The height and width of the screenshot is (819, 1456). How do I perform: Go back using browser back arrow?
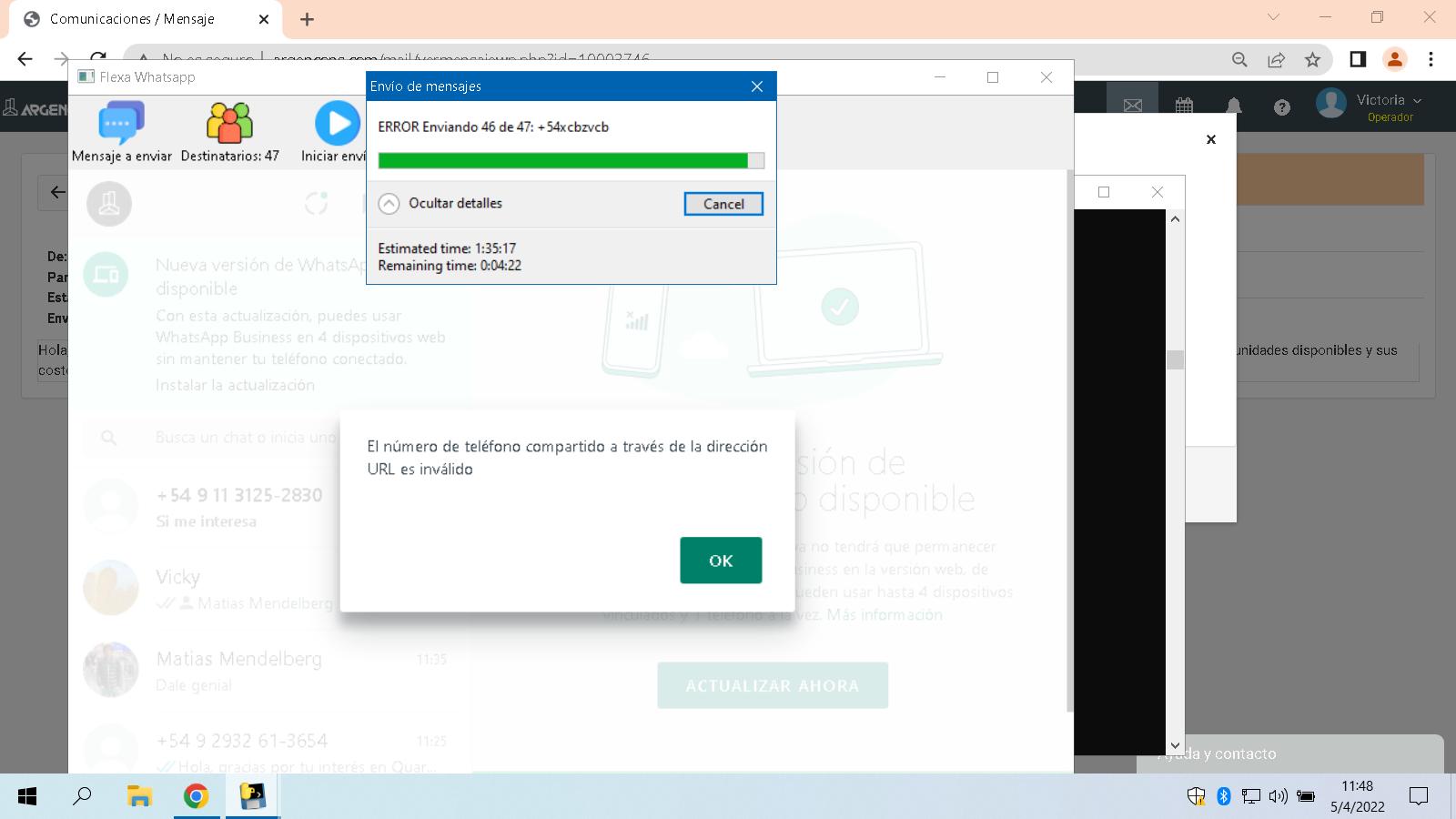point(25,59)
